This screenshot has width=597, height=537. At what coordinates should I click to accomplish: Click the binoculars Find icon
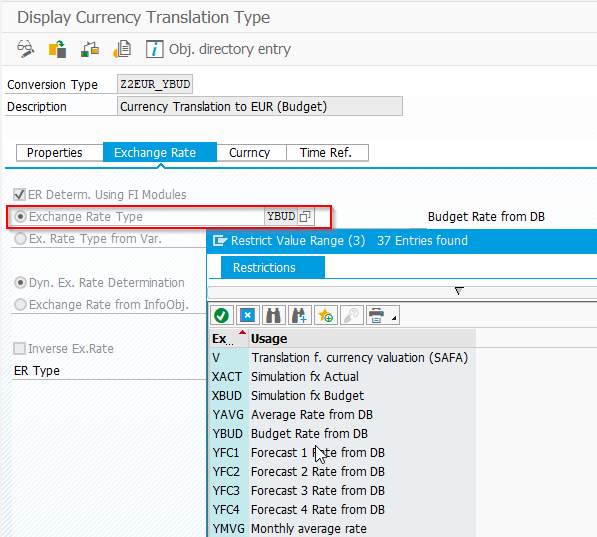(273, 315)
